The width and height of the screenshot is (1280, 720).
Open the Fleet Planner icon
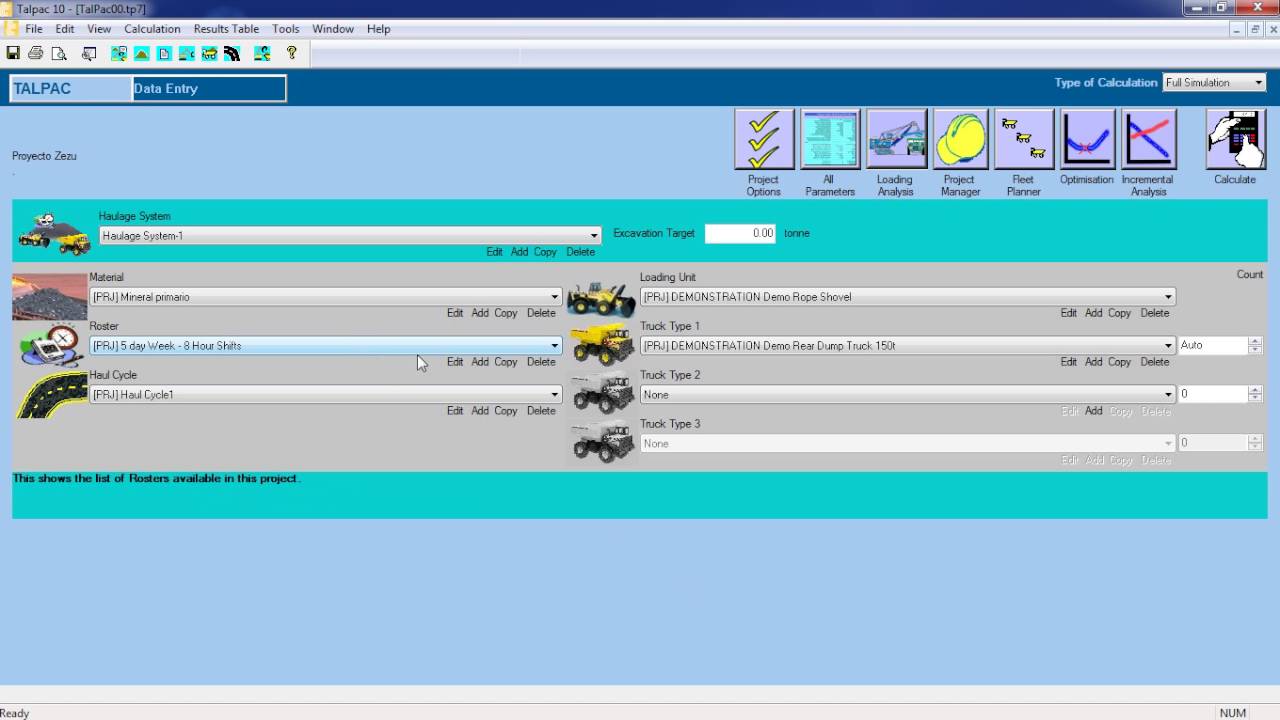(x=1024, y=139)
